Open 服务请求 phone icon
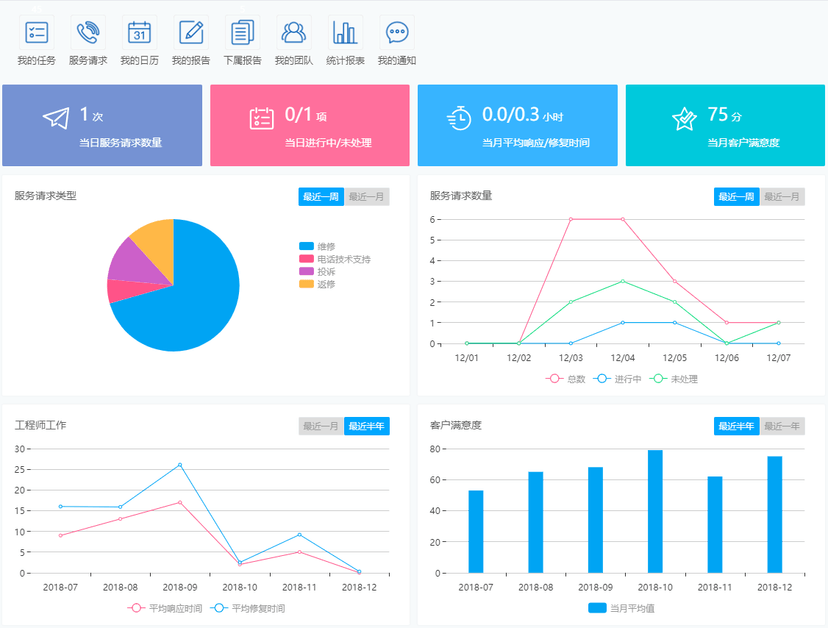828x628 pixels. point(88,32)
